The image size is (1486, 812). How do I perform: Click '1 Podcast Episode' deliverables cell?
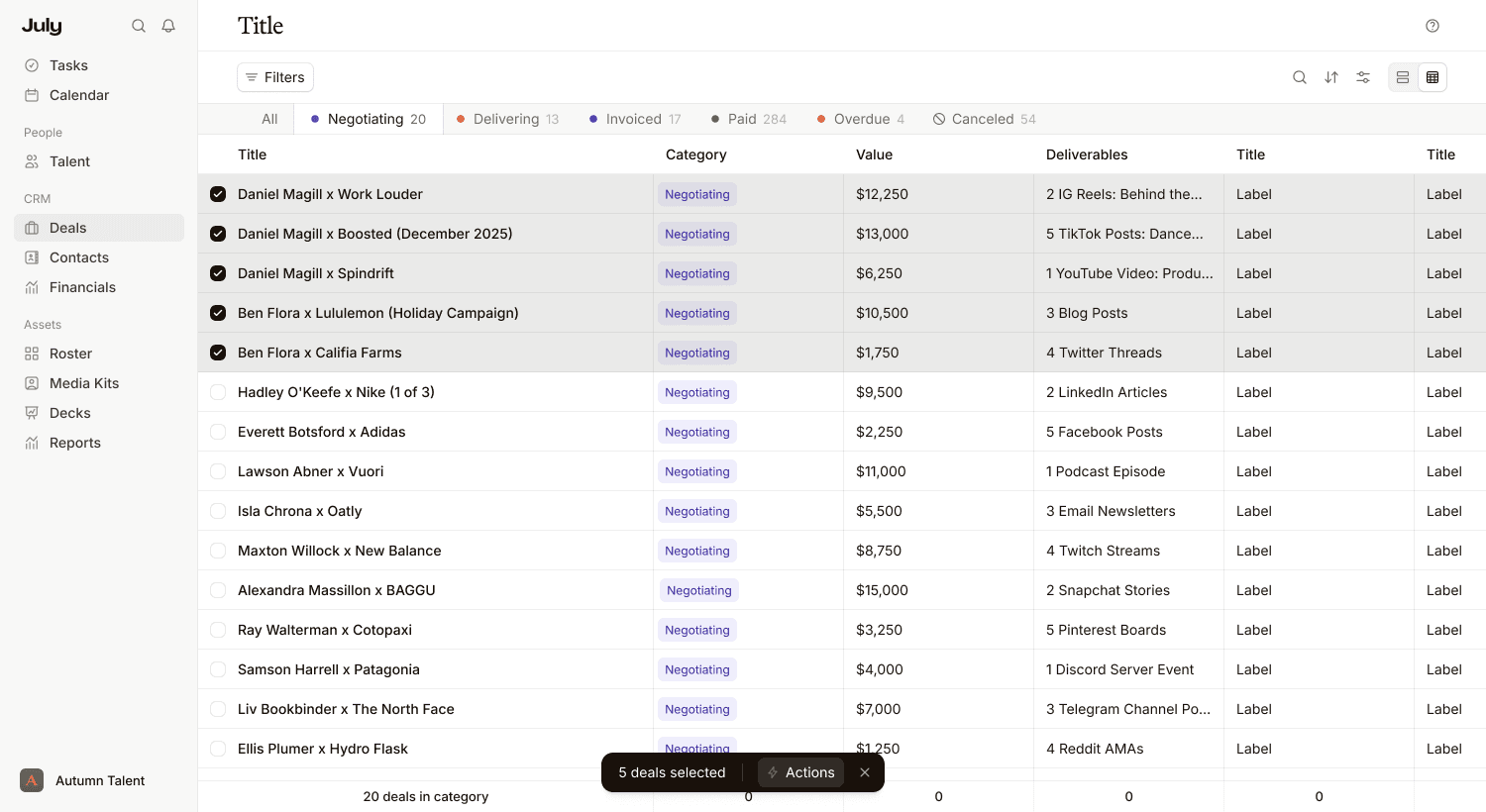click(x=1106, y=471)
